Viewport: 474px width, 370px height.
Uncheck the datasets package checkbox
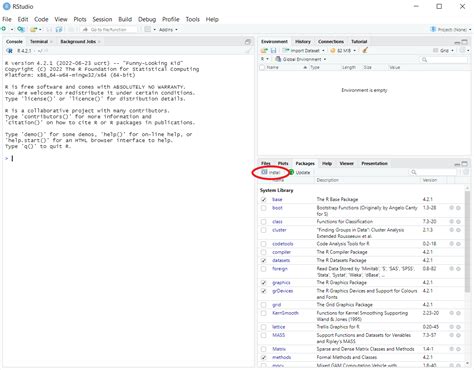264,260
